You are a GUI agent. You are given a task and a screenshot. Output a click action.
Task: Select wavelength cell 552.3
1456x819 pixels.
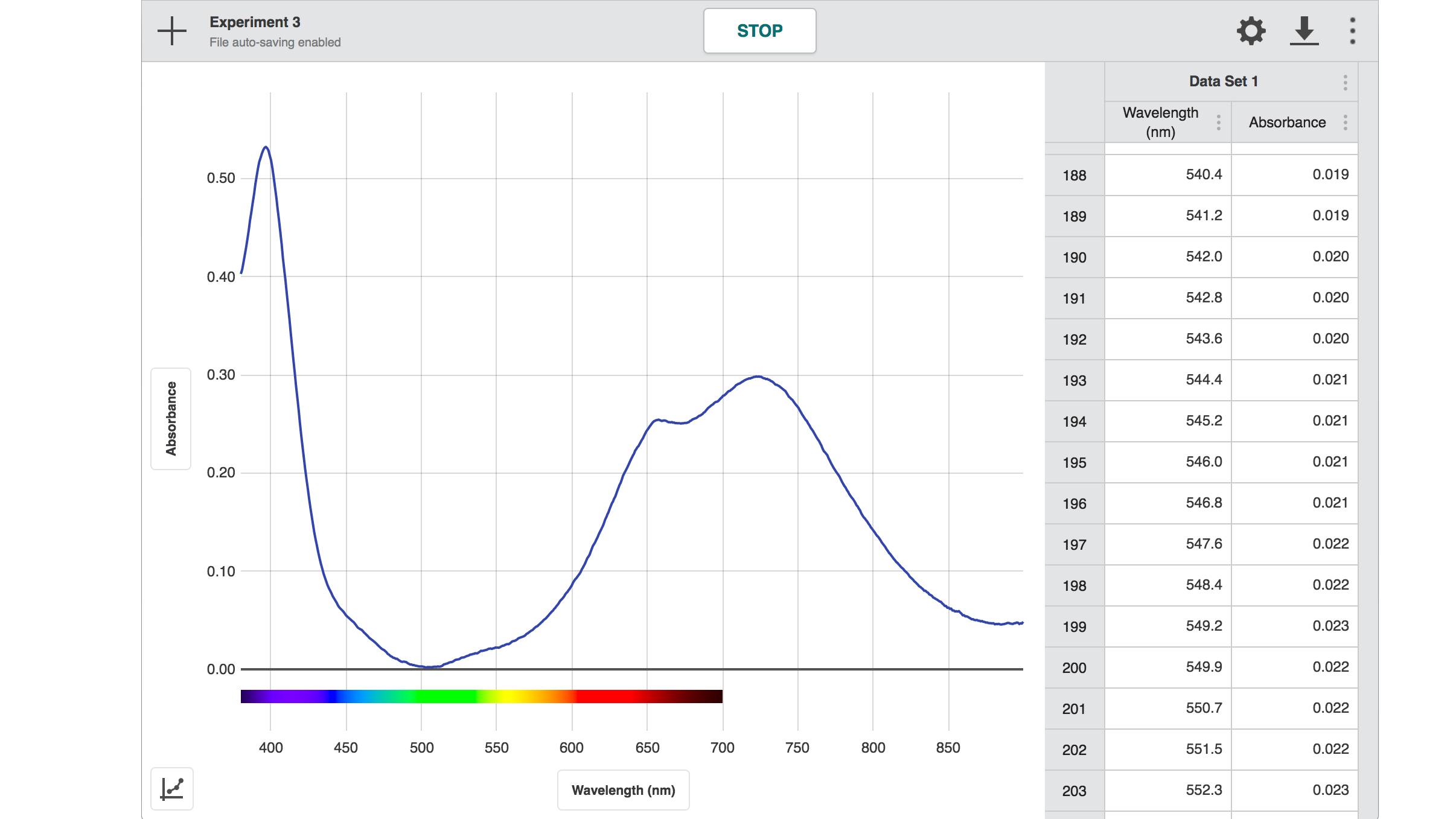(1168, 790)
